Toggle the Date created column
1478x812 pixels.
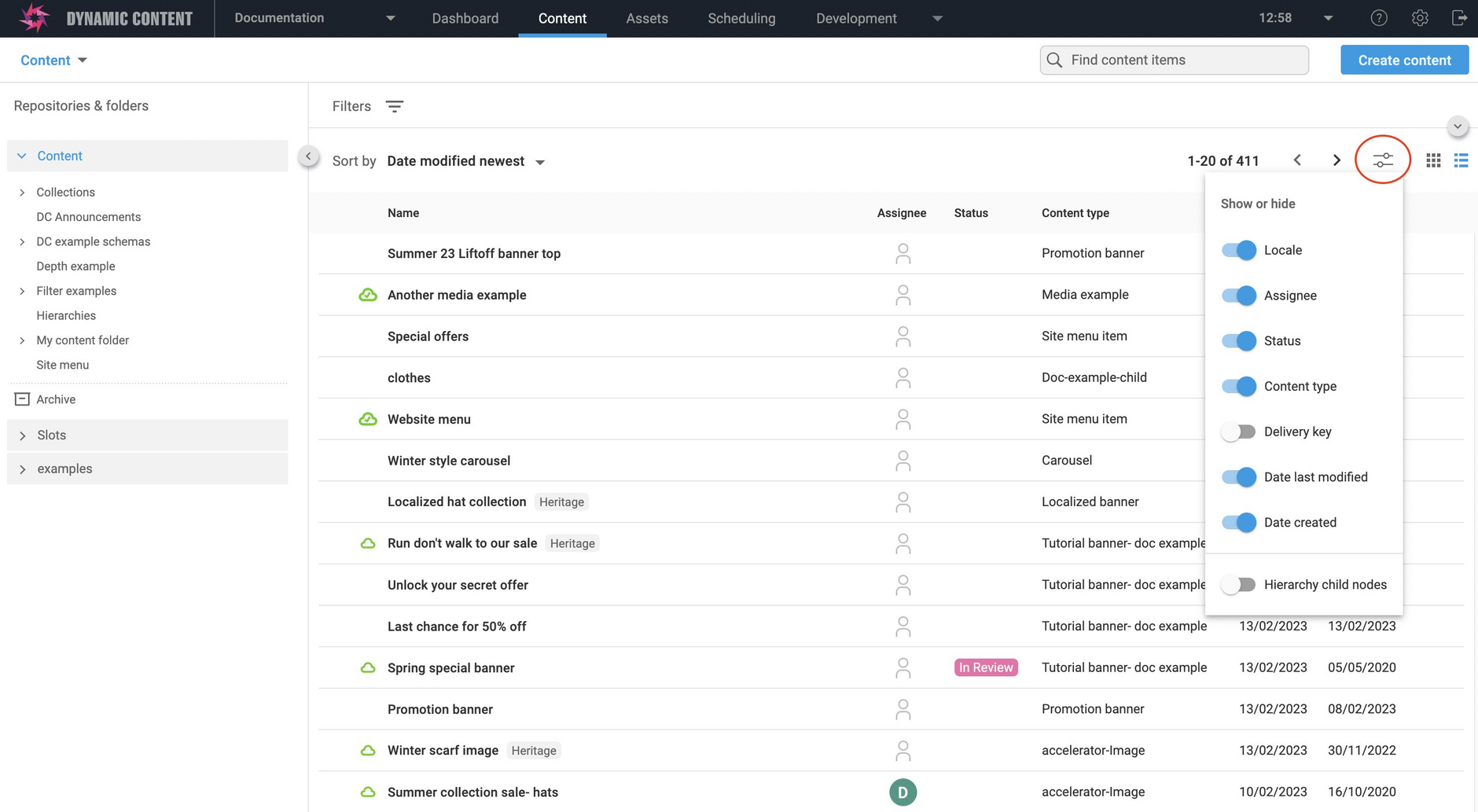tap(1238, 523)
